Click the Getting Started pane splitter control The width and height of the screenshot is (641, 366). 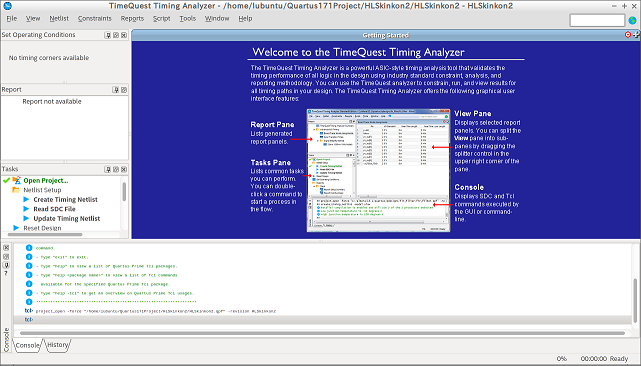636,35
